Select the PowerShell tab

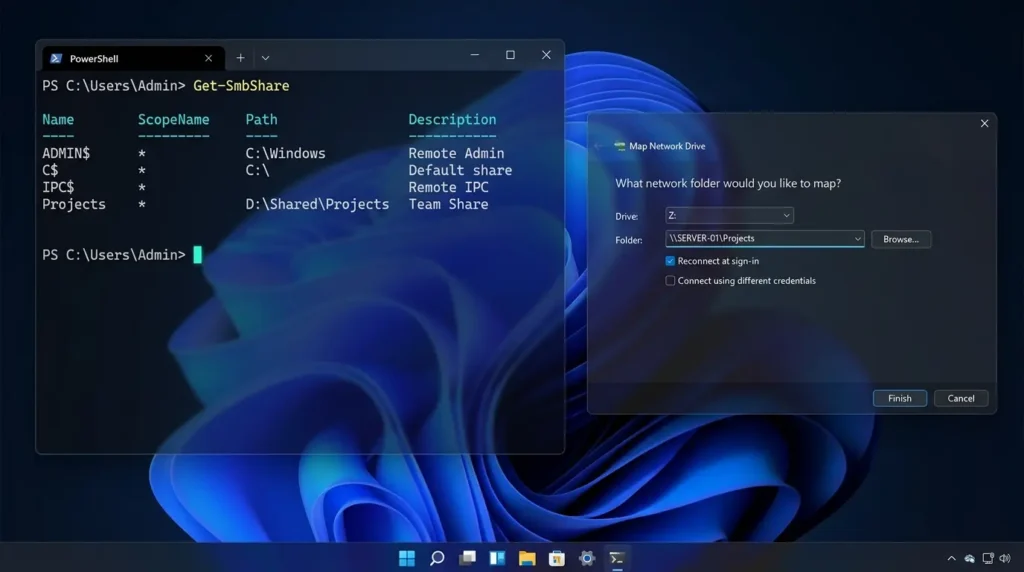133,58
